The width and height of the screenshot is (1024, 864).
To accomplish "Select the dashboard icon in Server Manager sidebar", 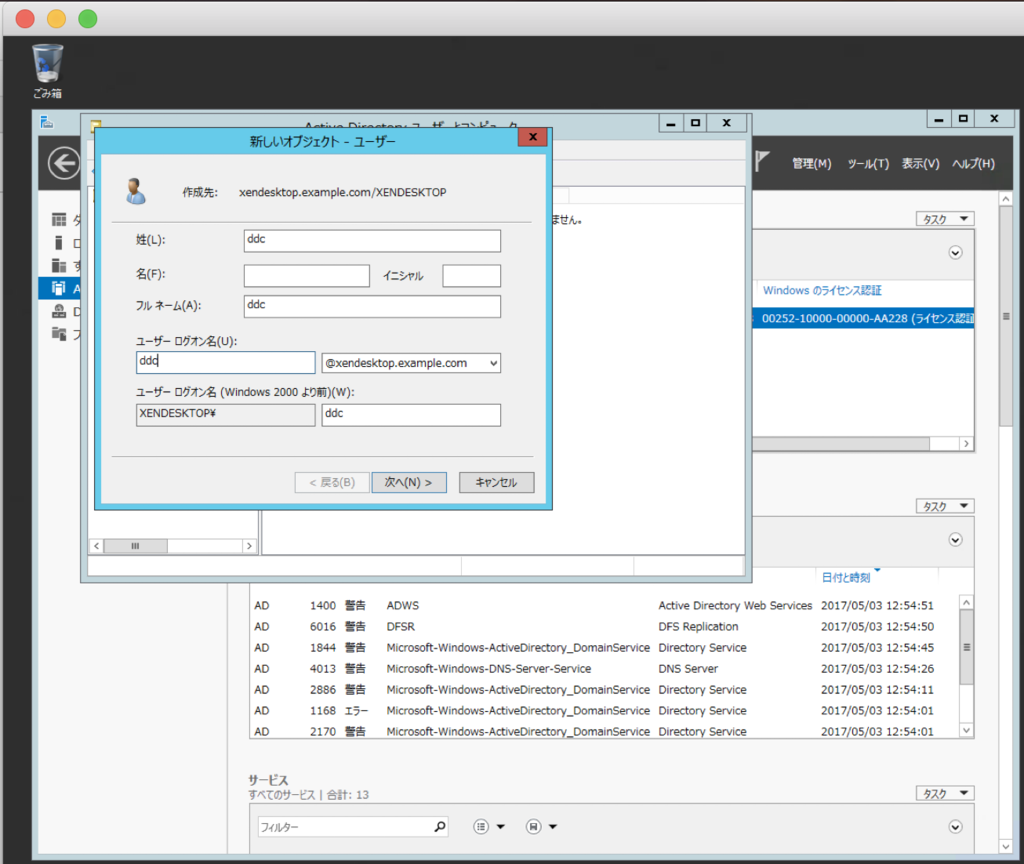I will (x=59, y=219).
